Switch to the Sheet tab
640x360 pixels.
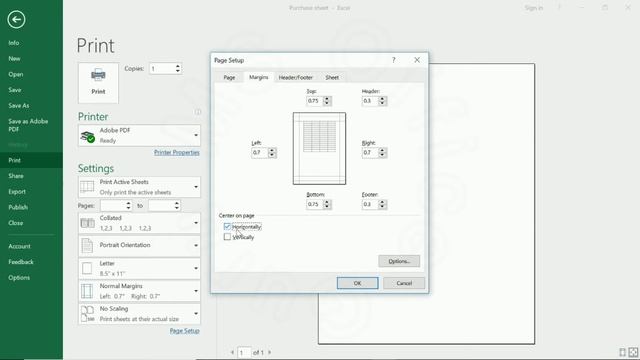click(x=332, y=77)
